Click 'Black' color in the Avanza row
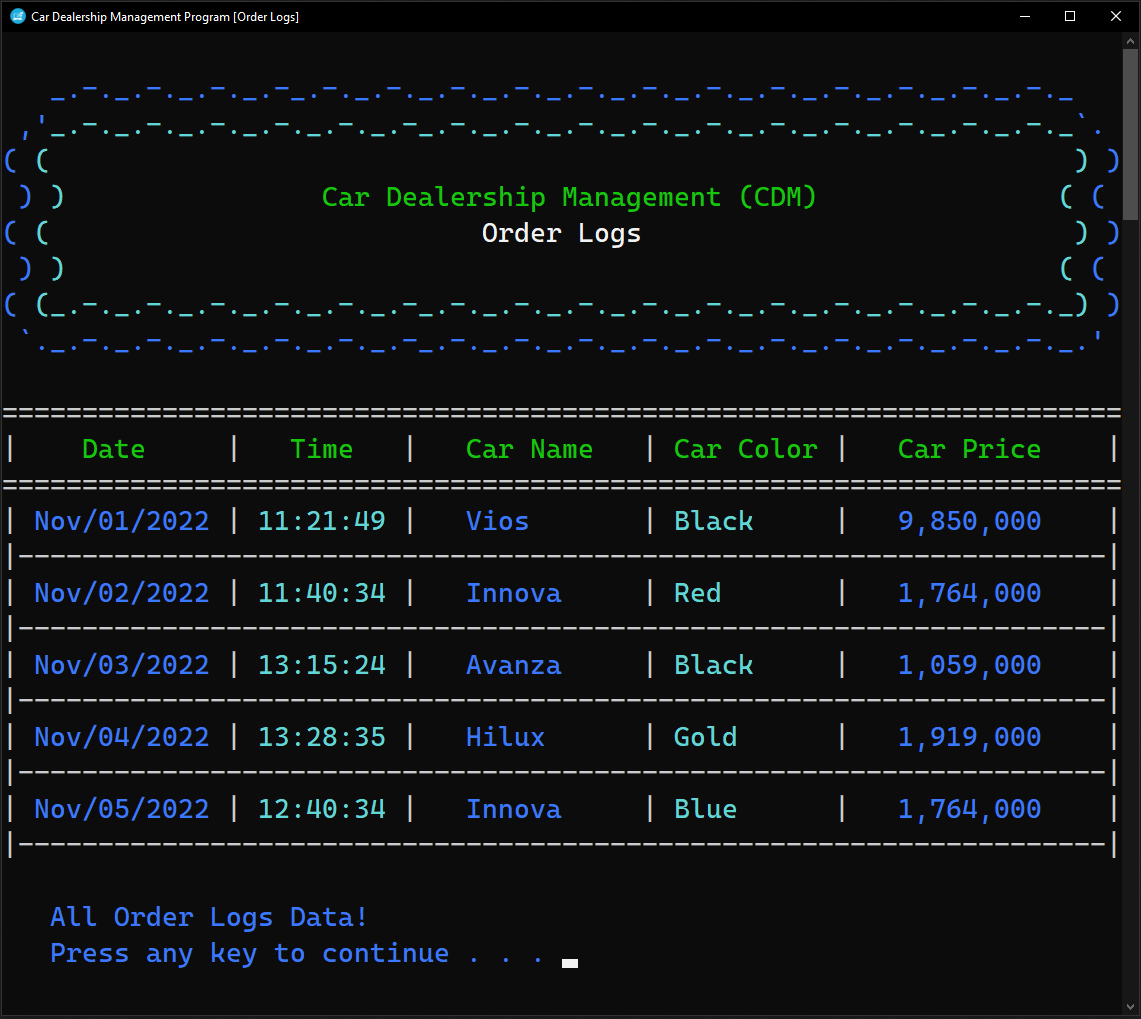 pos(713,665)
